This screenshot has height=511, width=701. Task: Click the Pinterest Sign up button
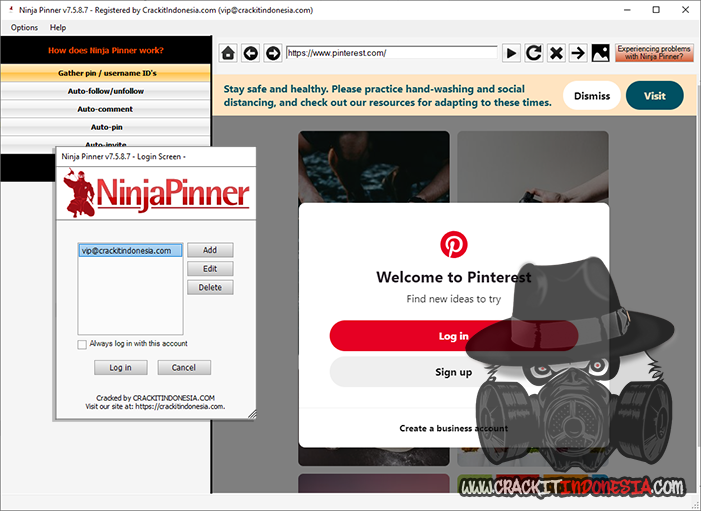coord(454,372)
